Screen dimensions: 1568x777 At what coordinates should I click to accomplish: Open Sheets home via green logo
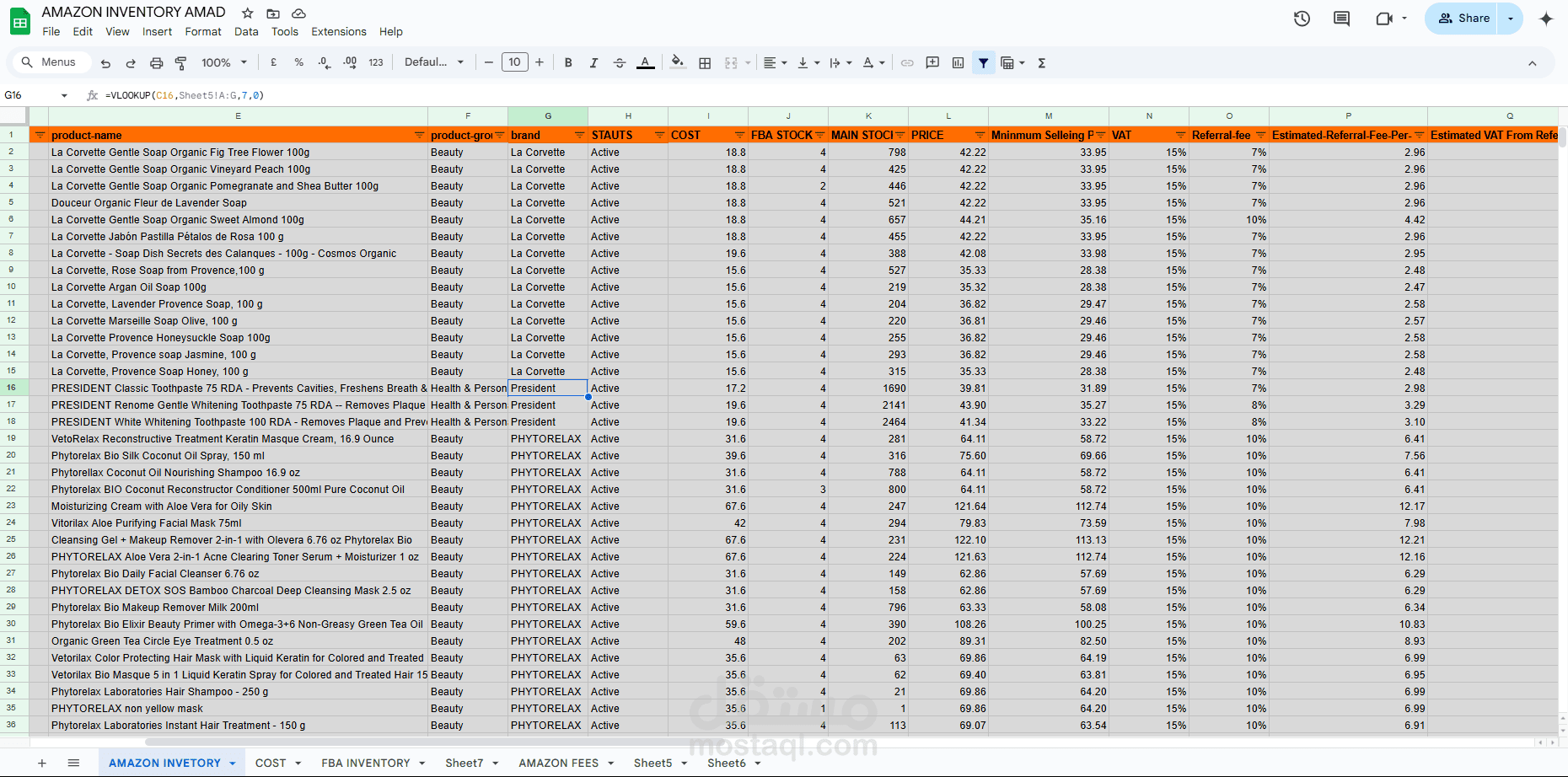click(20, 21)
